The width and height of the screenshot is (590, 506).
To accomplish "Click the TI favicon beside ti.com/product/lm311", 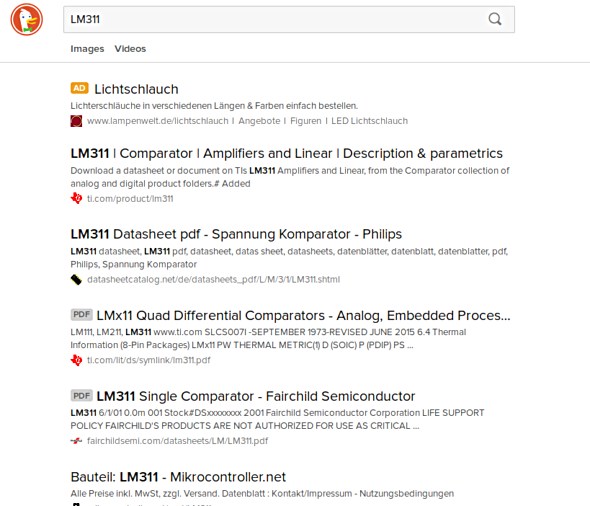I will coord(76,198).
